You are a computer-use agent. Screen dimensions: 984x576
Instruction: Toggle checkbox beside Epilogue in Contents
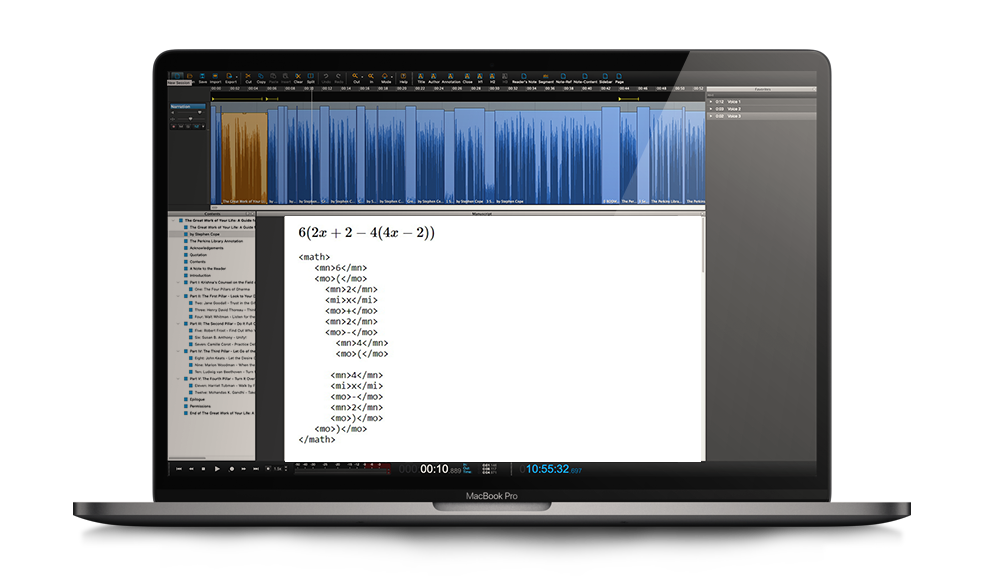pos(186,400)
